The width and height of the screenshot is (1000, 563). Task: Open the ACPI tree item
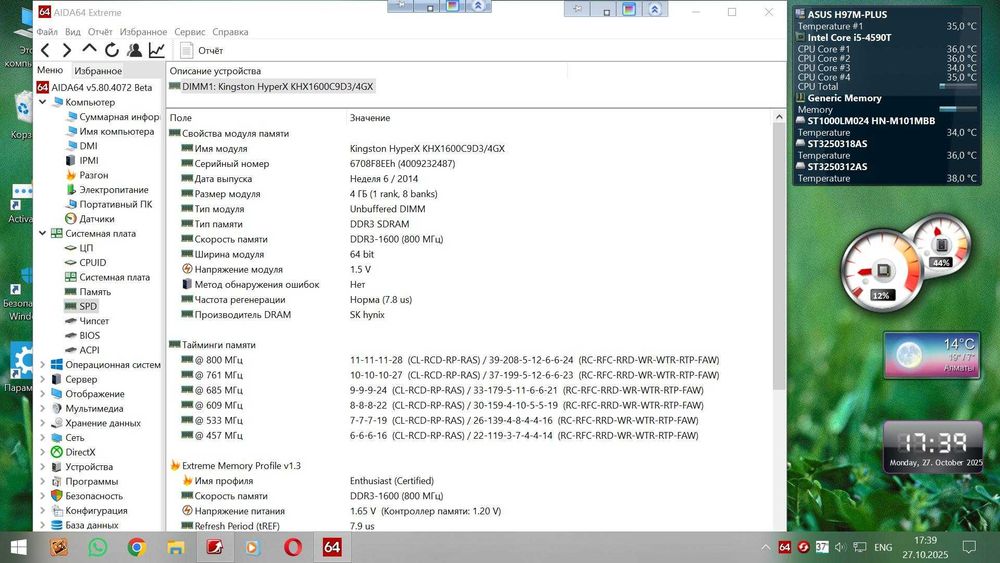pyautogui.click(x=82, y=350)
